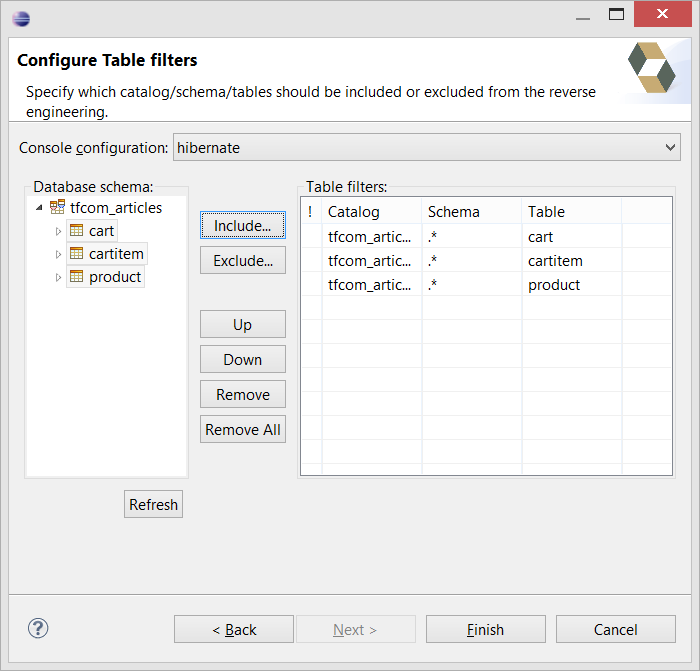Click the product table icon

point(76,277)
